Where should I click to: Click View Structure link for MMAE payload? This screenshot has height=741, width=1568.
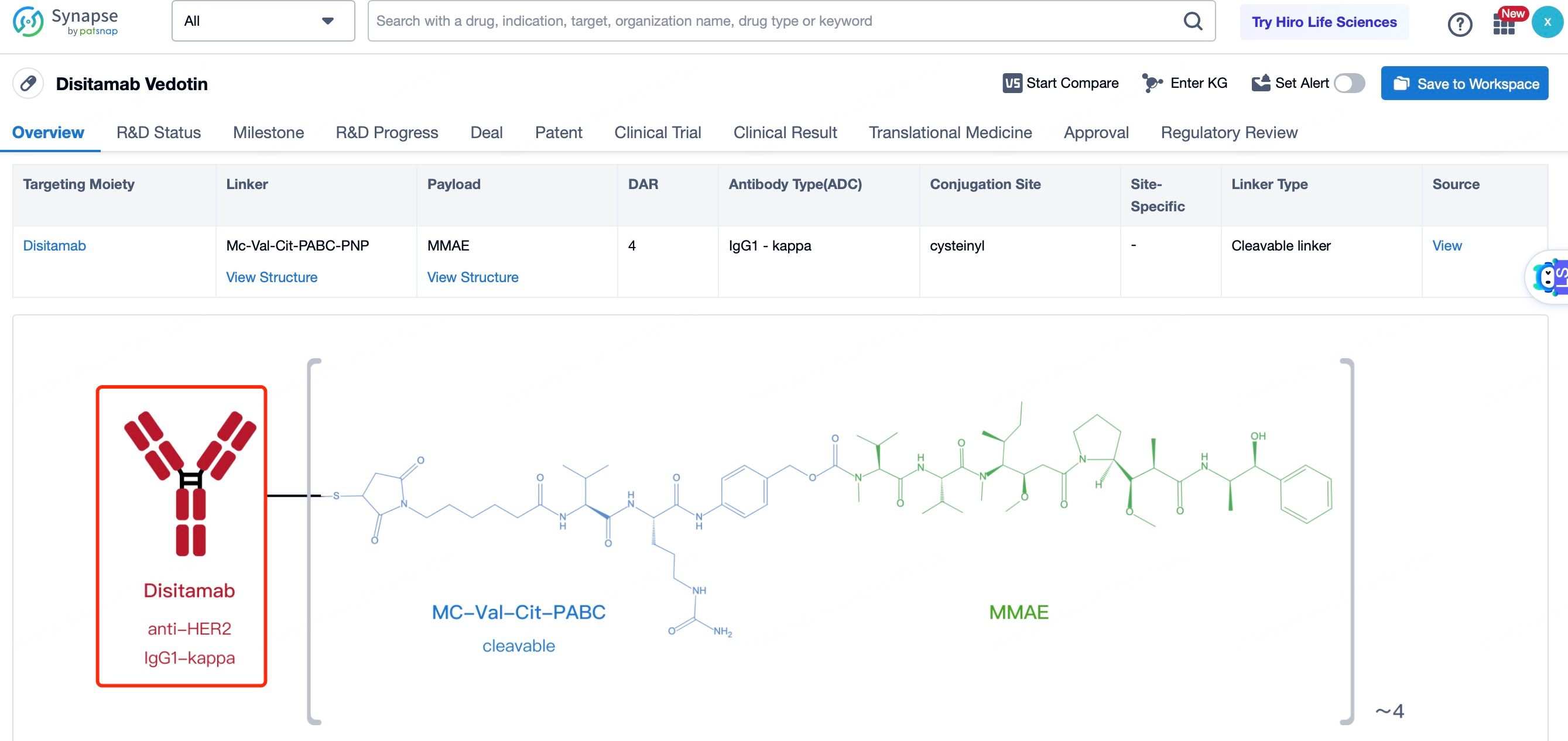pos(473,277)
